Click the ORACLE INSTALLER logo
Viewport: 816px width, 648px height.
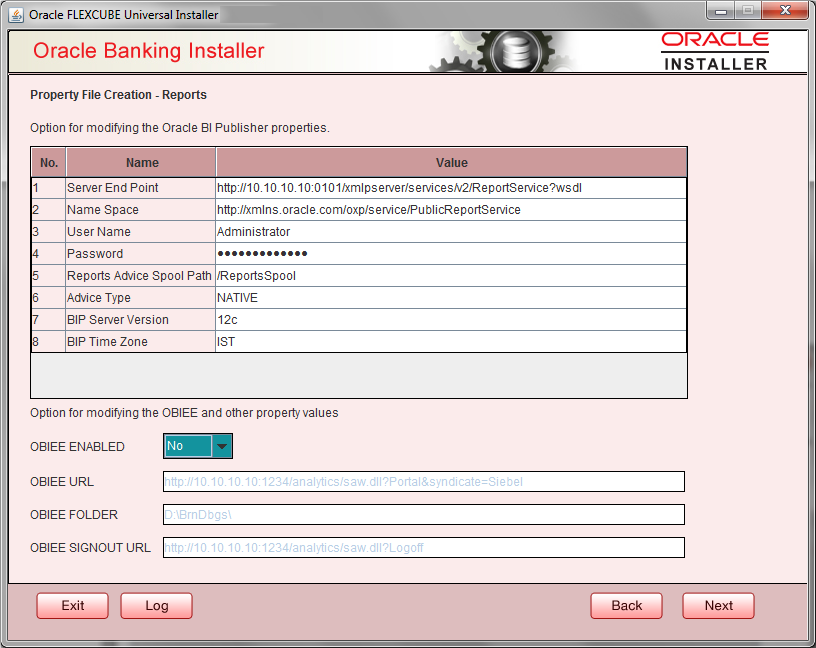click(x=714, y=50)
